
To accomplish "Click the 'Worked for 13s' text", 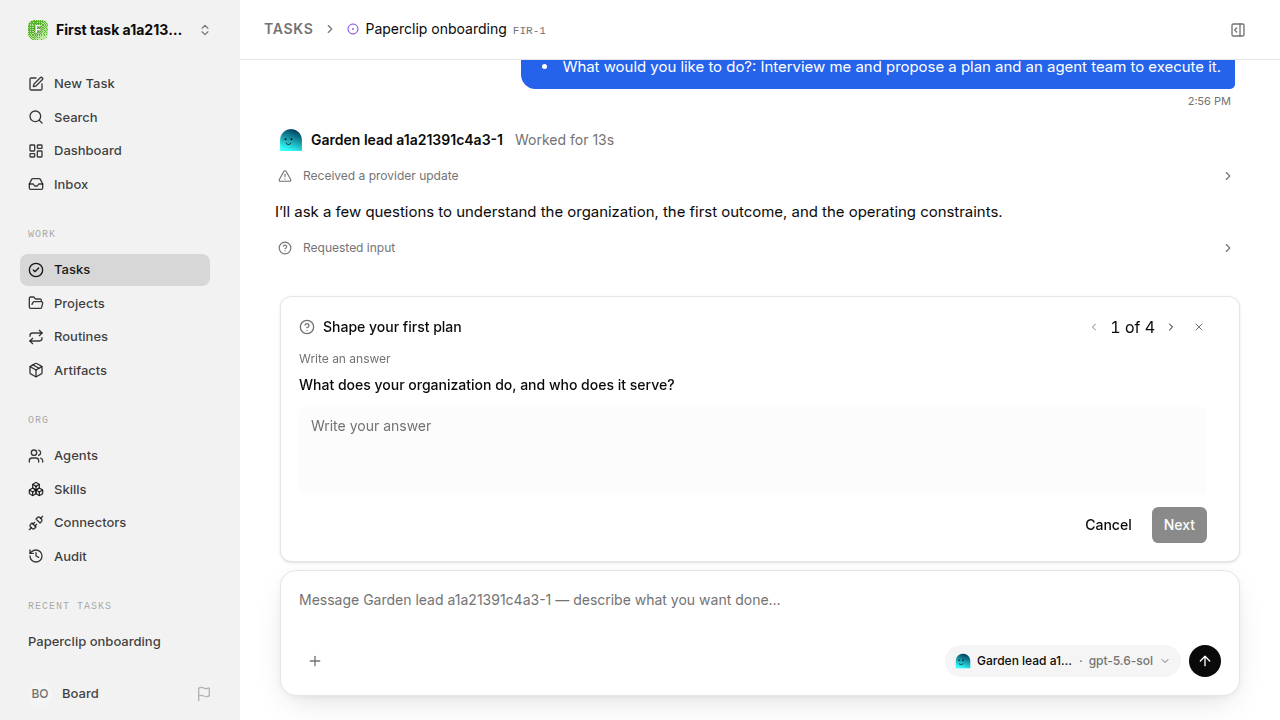I will point(564,140).
